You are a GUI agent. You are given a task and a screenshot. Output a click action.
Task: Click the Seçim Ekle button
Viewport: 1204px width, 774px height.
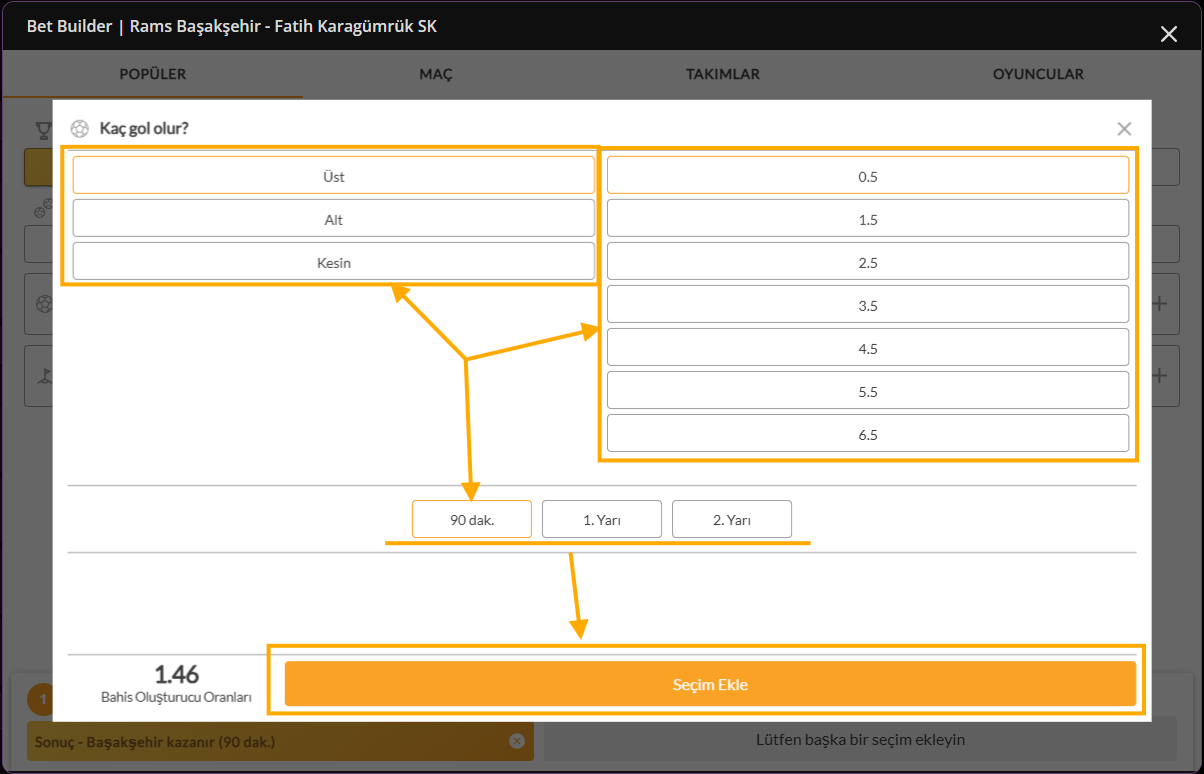(710, 684)
